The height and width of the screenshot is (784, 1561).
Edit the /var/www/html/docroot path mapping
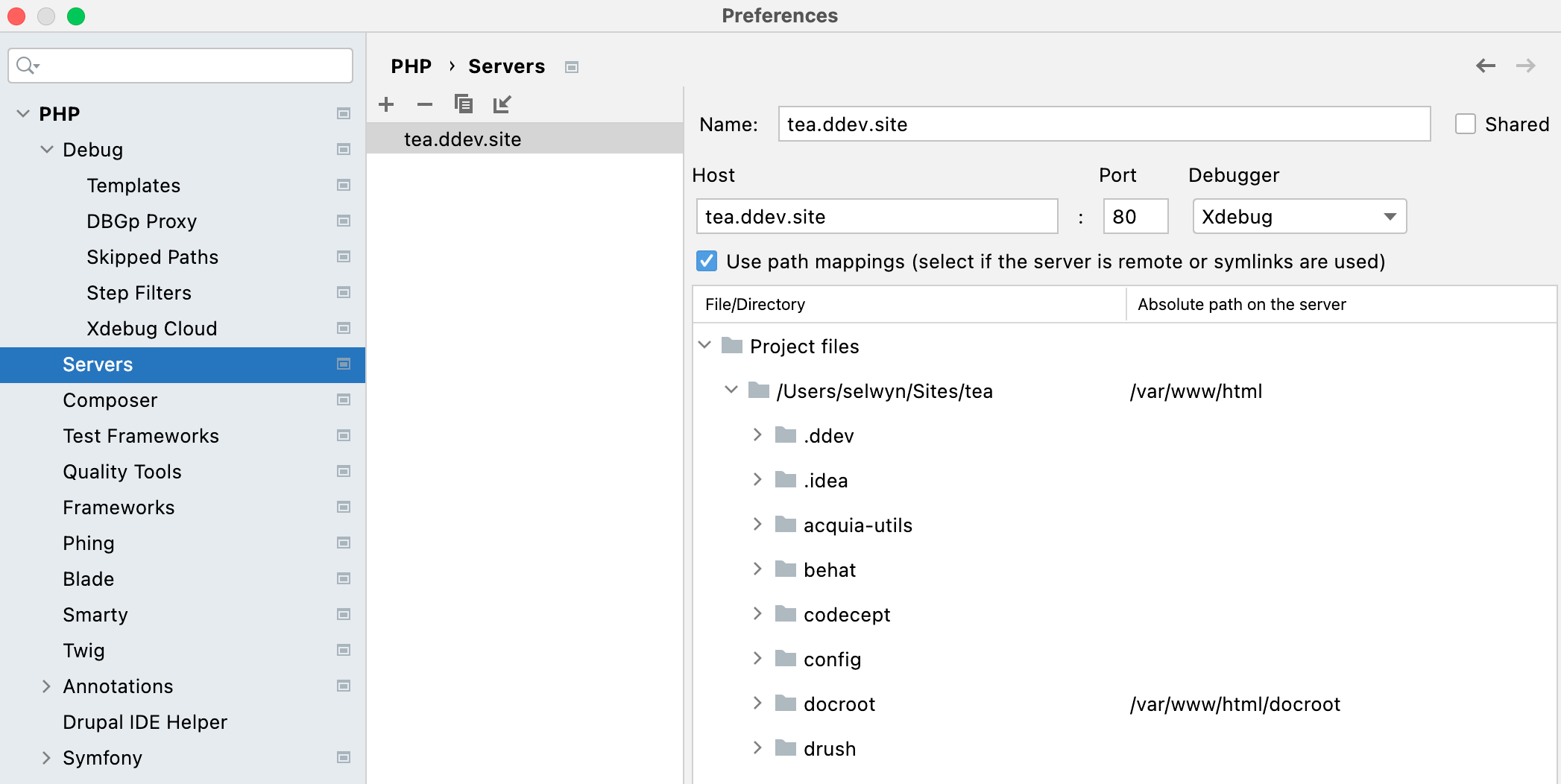tap(1234, 704)
